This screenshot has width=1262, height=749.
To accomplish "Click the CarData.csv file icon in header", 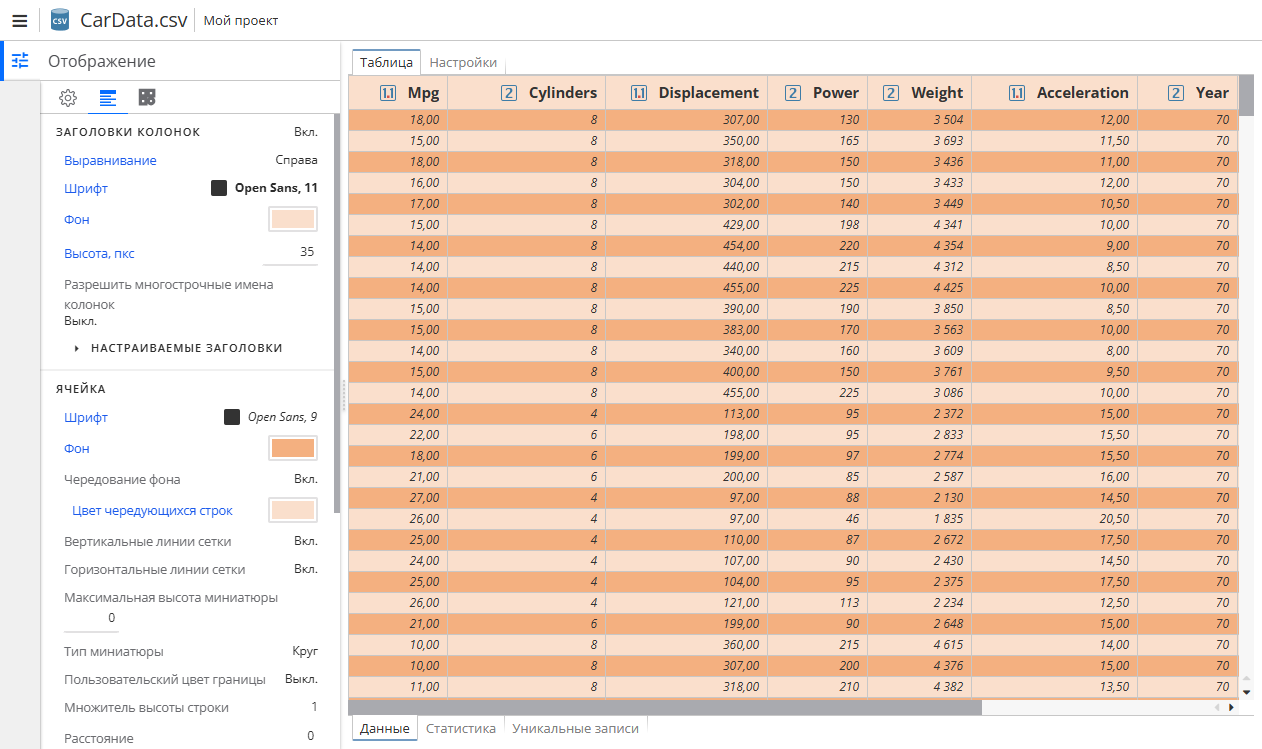I will (x=59, y=19).
